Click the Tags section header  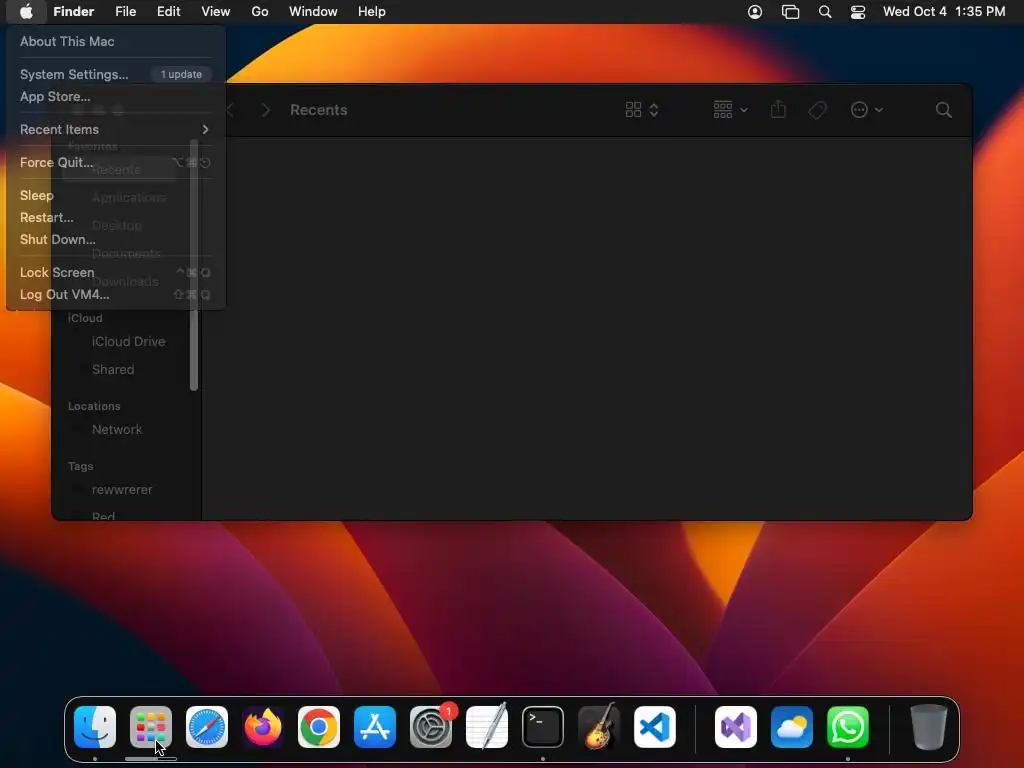(80, 466)
